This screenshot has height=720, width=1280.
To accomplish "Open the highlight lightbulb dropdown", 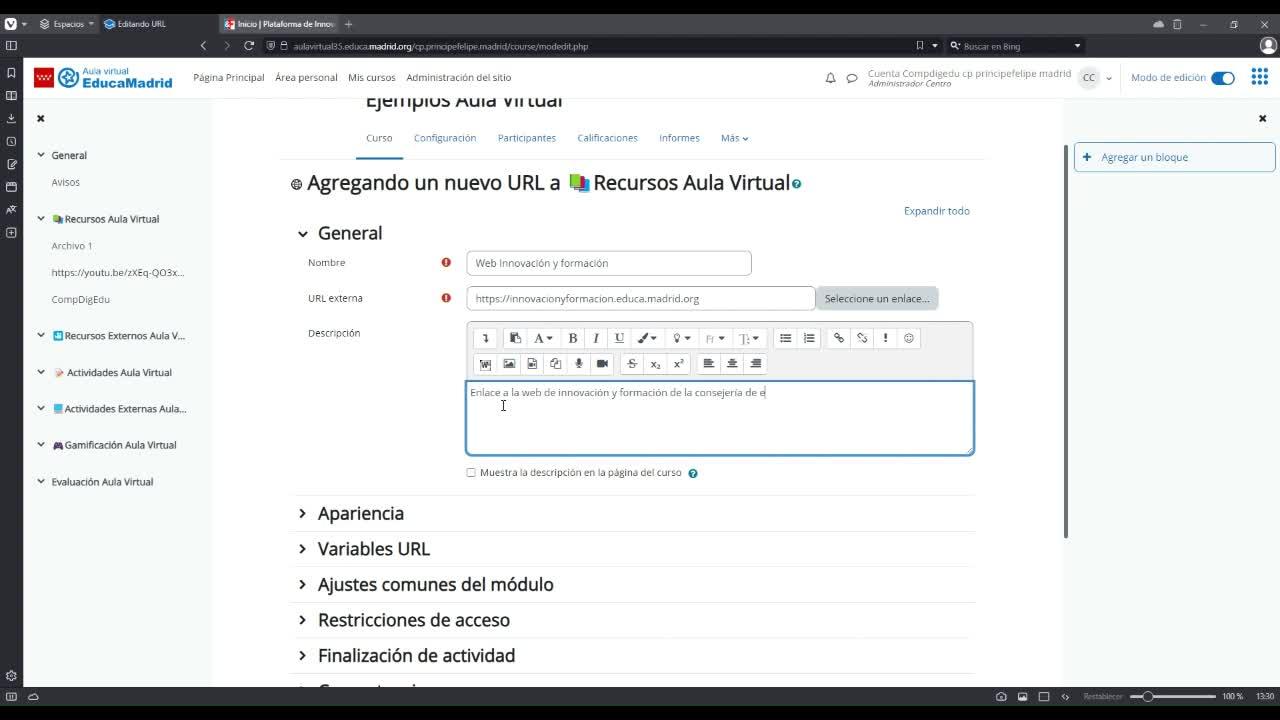I will click(681, 338).
